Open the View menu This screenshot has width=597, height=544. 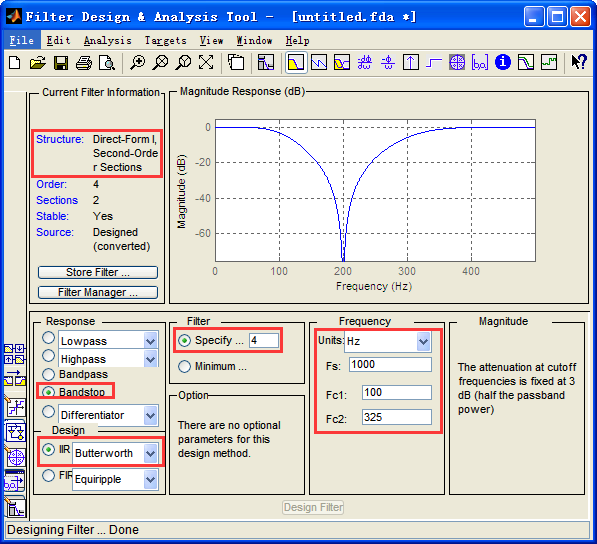click(211, 40)
